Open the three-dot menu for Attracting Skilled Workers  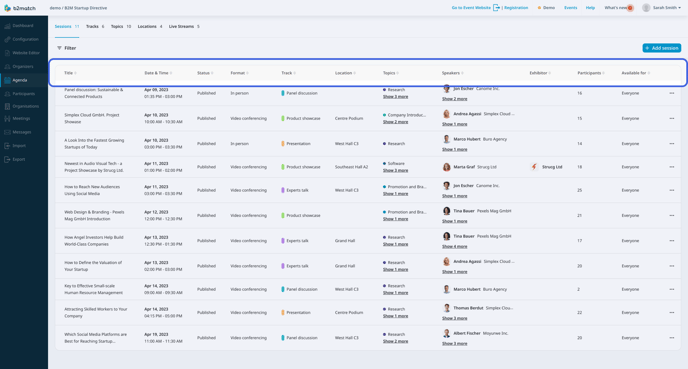pyautogui.click(x=671, y=312)
